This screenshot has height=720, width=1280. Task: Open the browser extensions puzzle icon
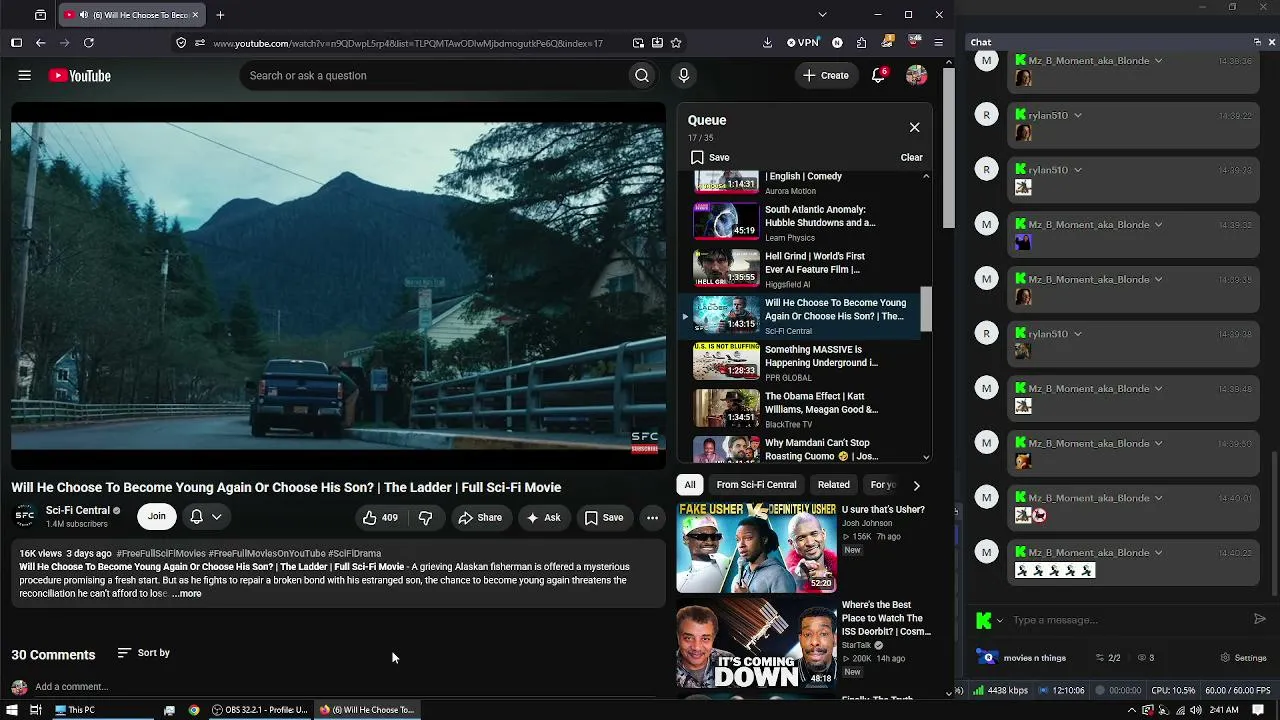coord(862,43)
